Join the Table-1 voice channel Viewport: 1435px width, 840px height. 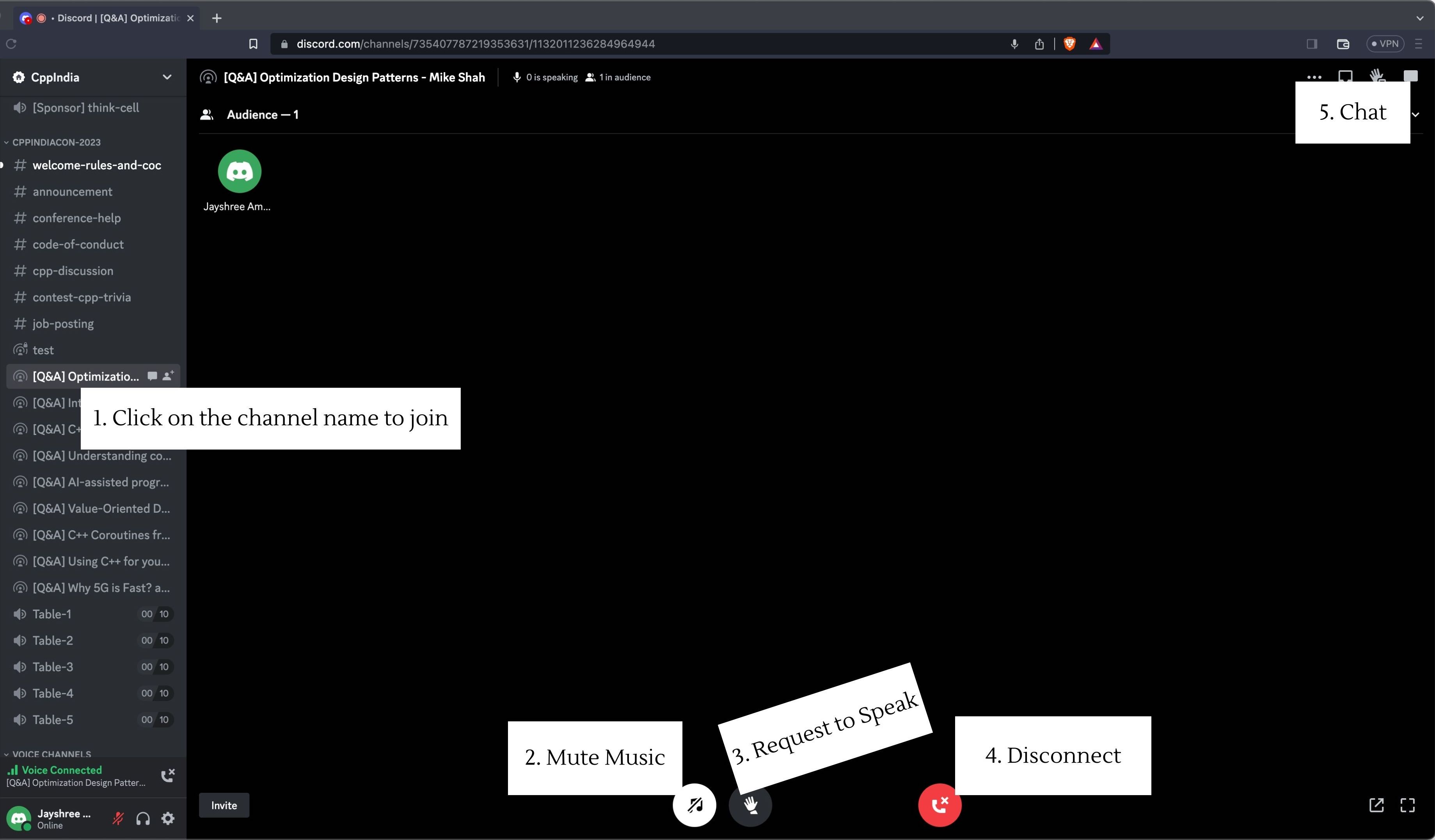point(93,614)
